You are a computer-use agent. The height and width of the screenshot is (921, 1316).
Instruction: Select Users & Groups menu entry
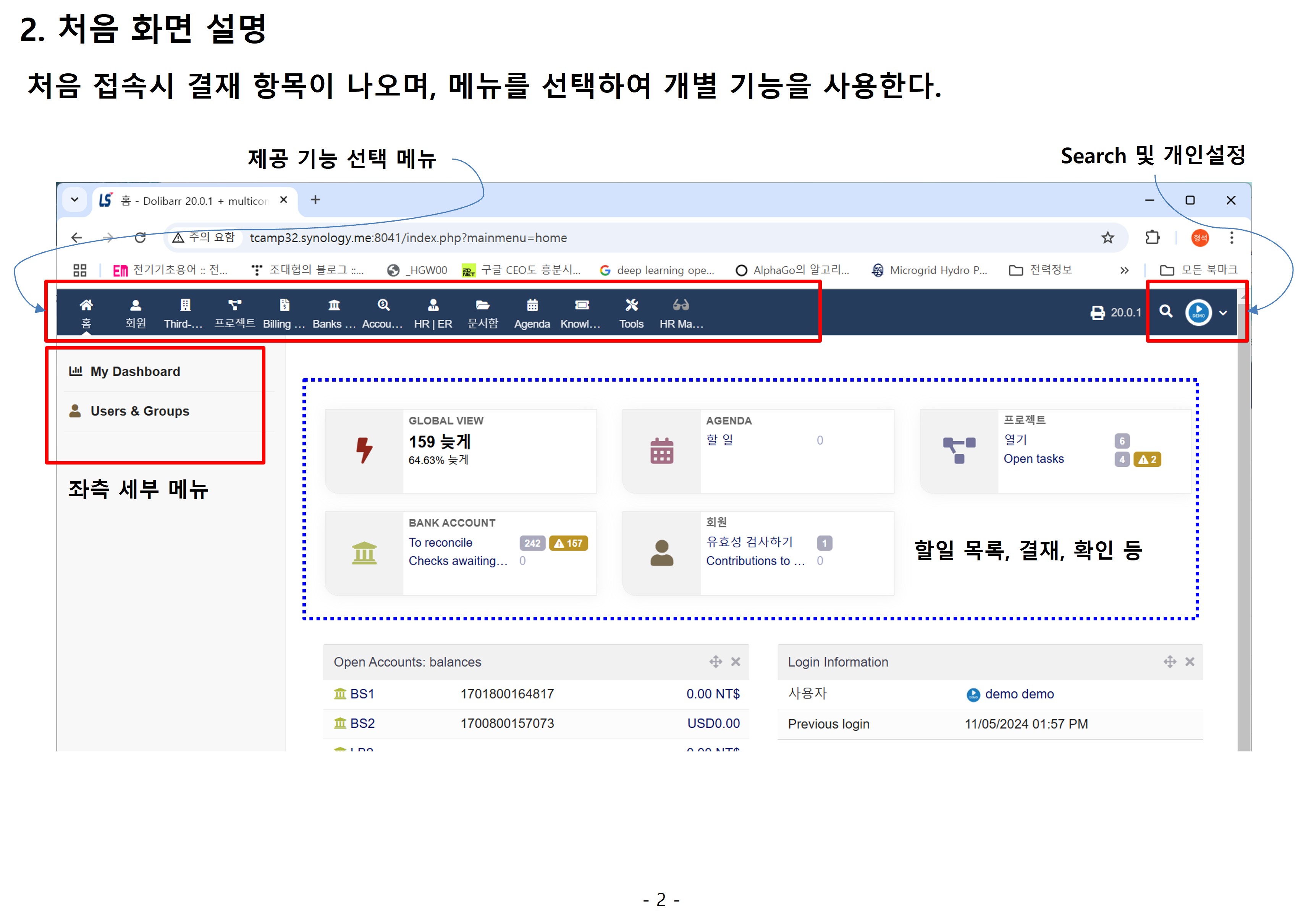click(x=139, y=411)
